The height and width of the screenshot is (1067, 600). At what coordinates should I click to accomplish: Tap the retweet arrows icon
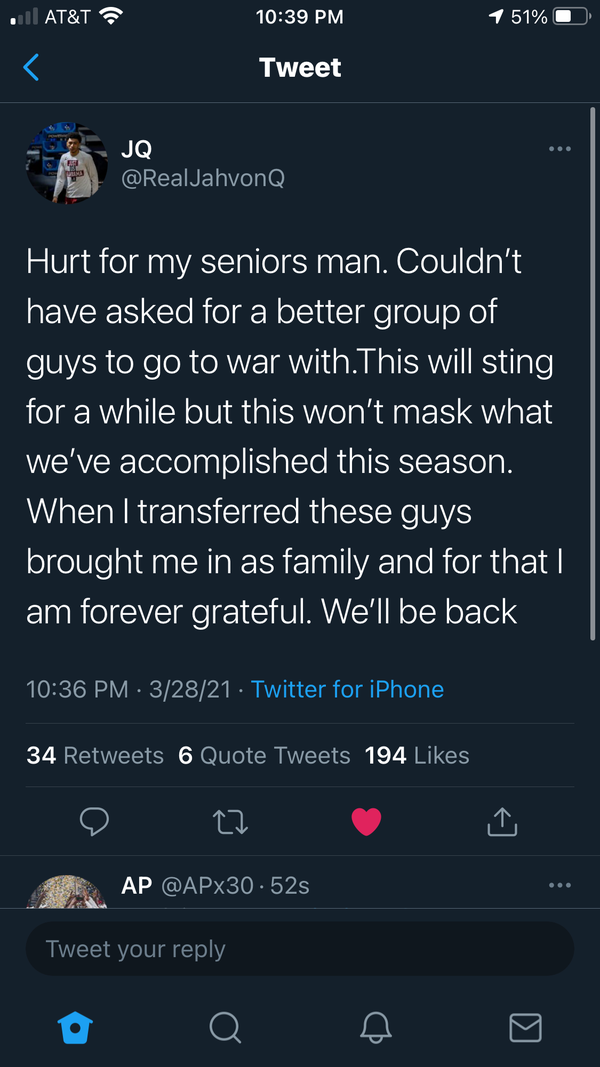pos(231,821)
